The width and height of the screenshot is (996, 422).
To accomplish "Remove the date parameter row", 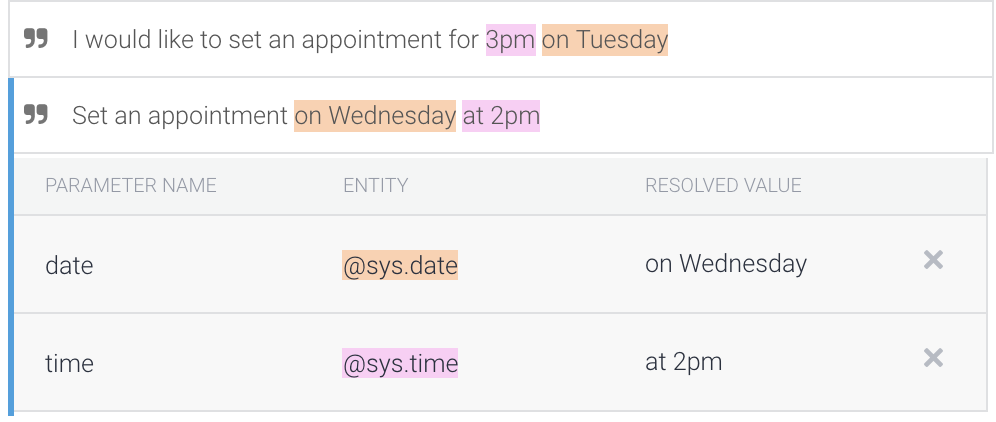I will 933,261.
